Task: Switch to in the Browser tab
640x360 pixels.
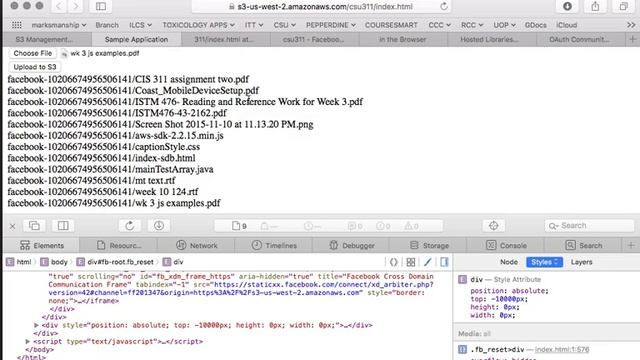Action: coord(402,40)
